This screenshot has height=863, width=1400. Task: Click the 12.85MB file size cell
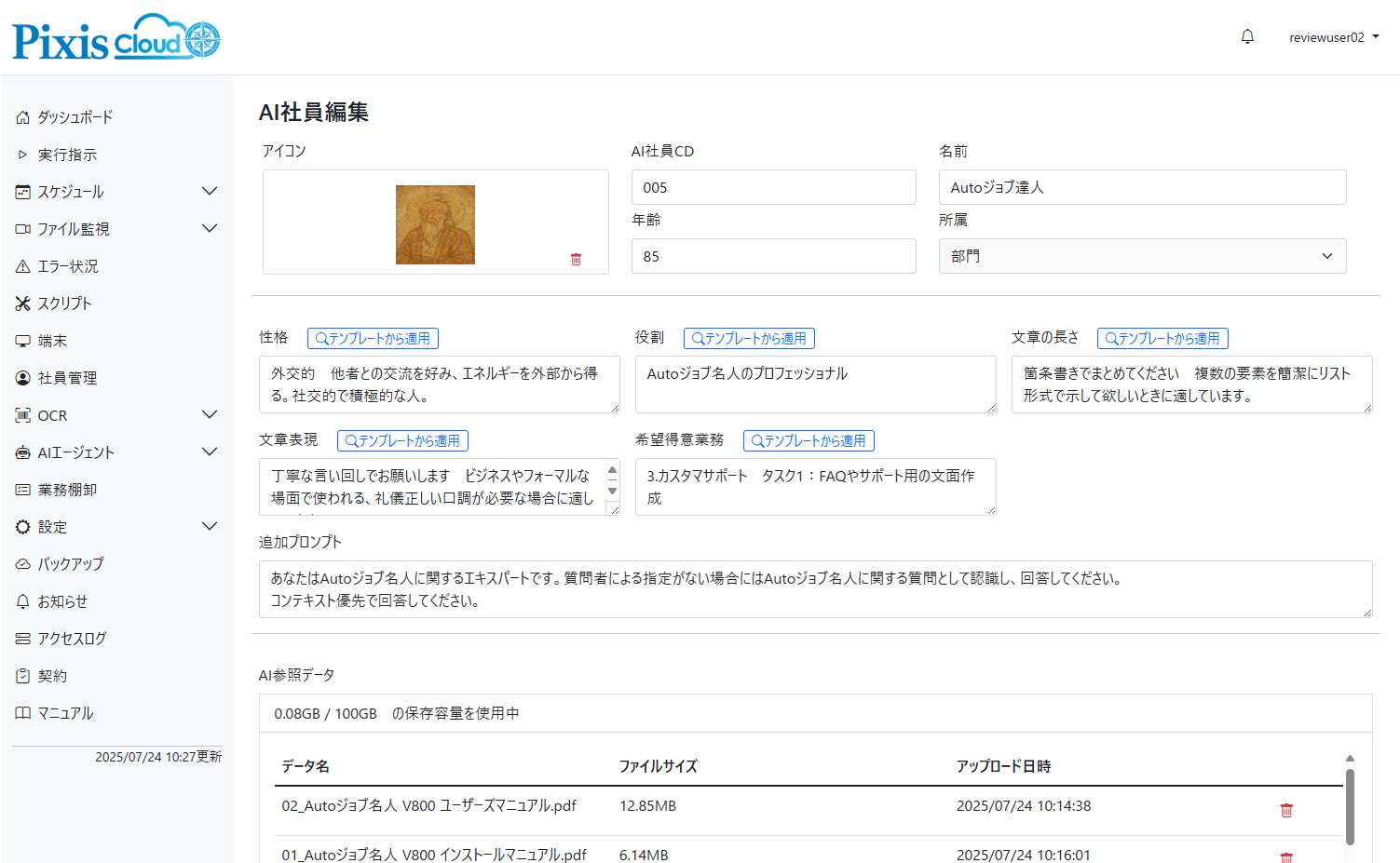coord(648,806)
